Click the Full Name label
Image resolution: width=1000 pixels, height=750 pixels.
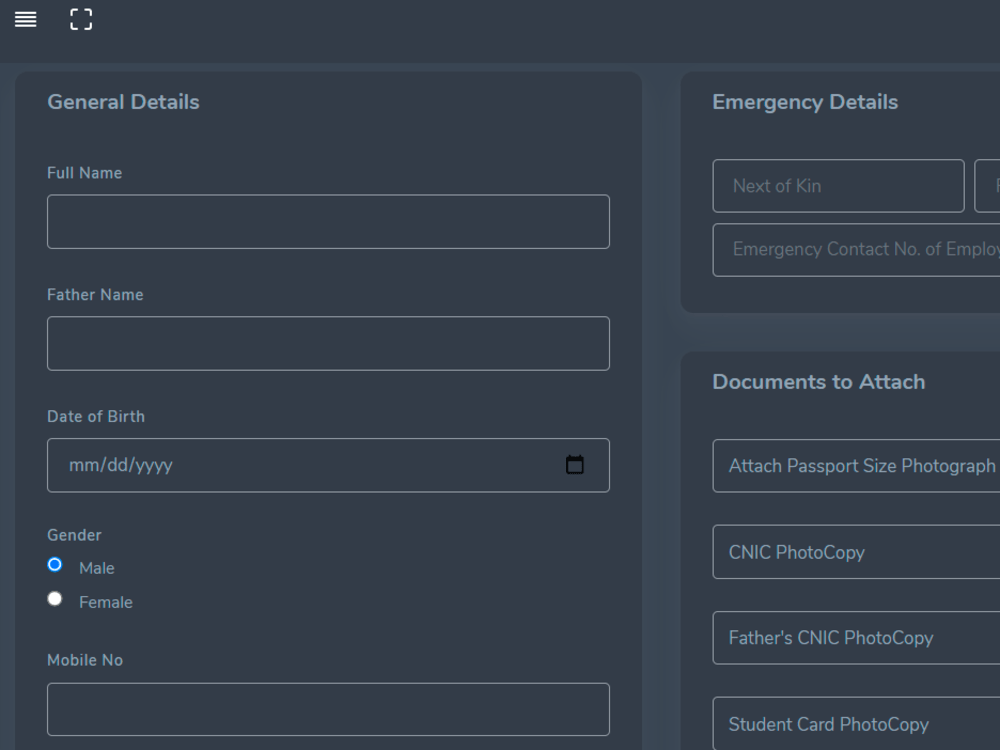[x=84, y=173]
